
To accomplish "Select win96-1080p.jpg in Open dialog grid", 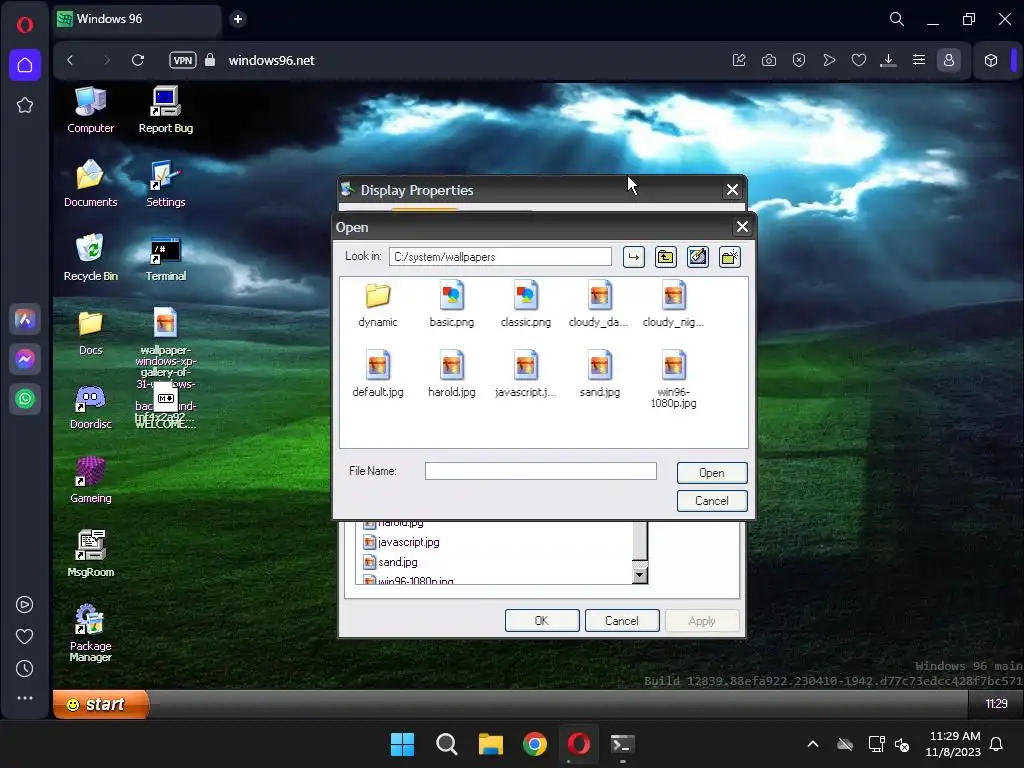I will coord(673,379).
